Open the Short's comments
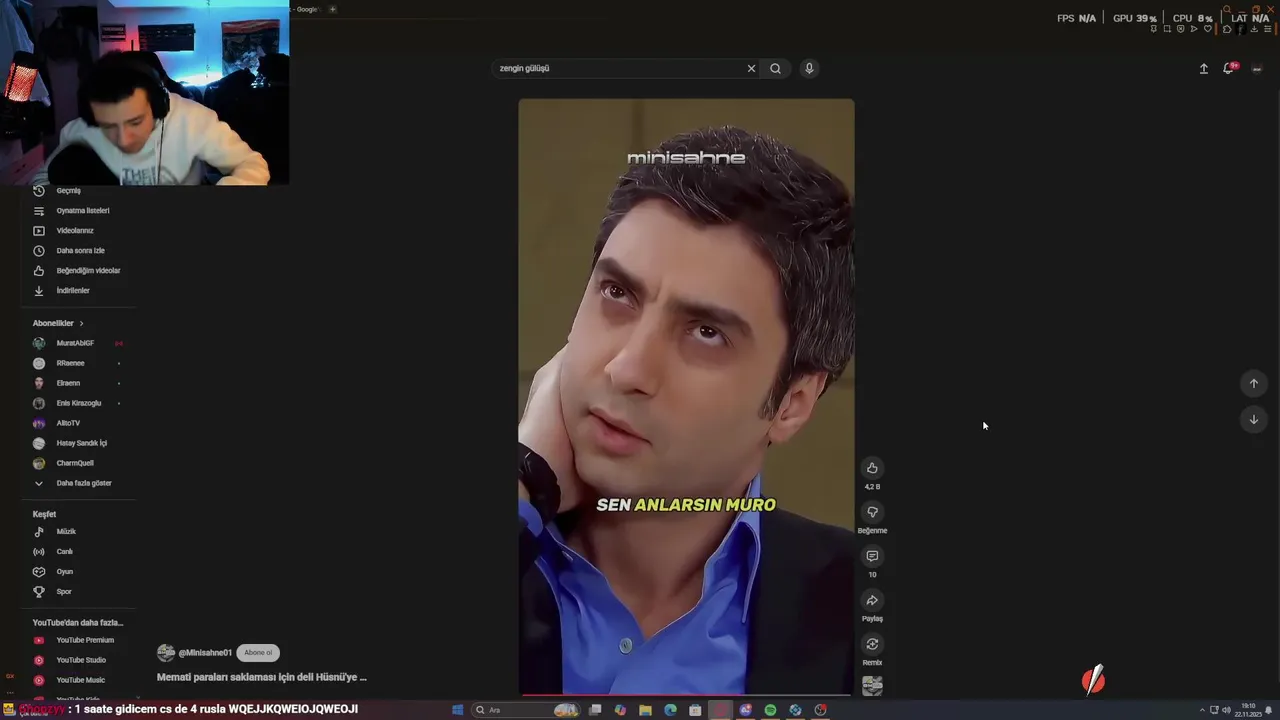The width and height of the screenshot is (1280, 720). [872, 556]
